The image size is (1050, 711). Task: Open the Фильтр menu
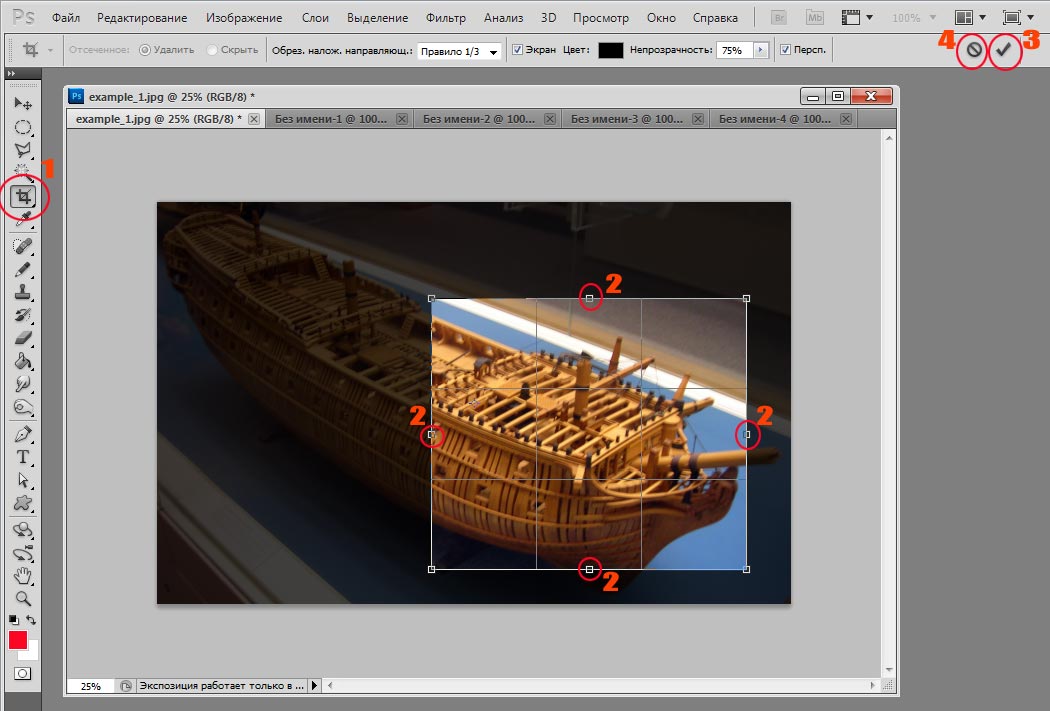coord(445,18)
